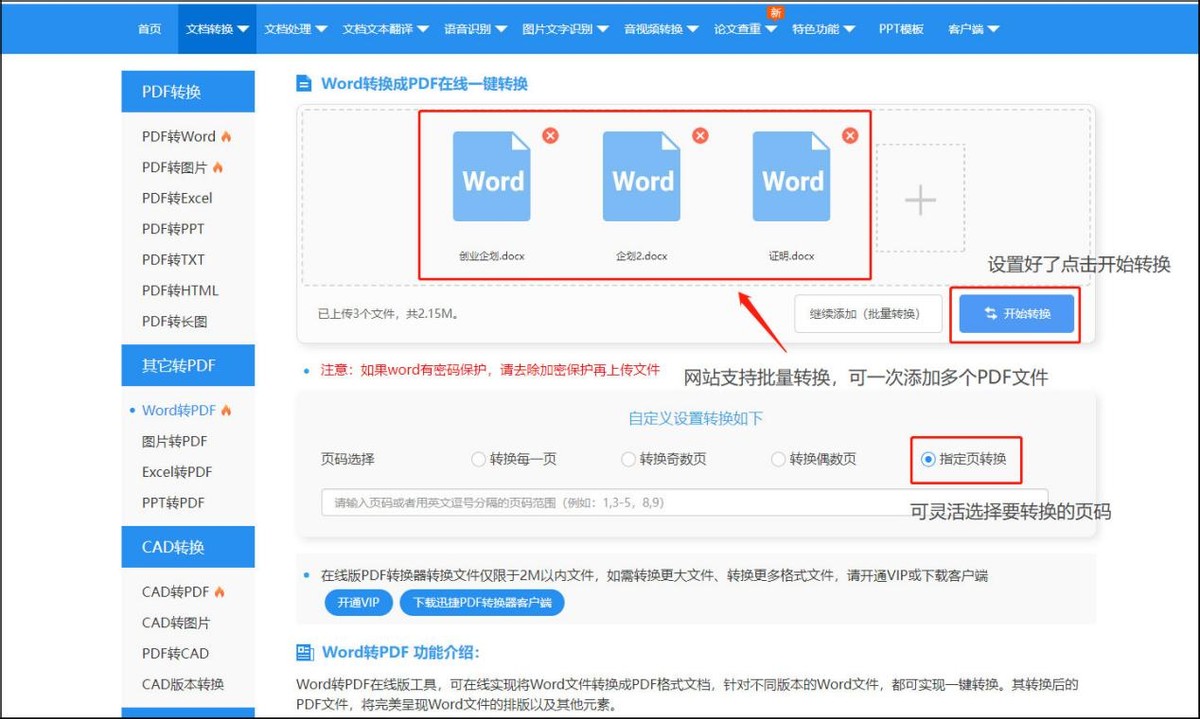Expand the 文档处理 dropdown menu
Image resolution: width=1200 pixels, height=719 pixels.
(291, 28)
